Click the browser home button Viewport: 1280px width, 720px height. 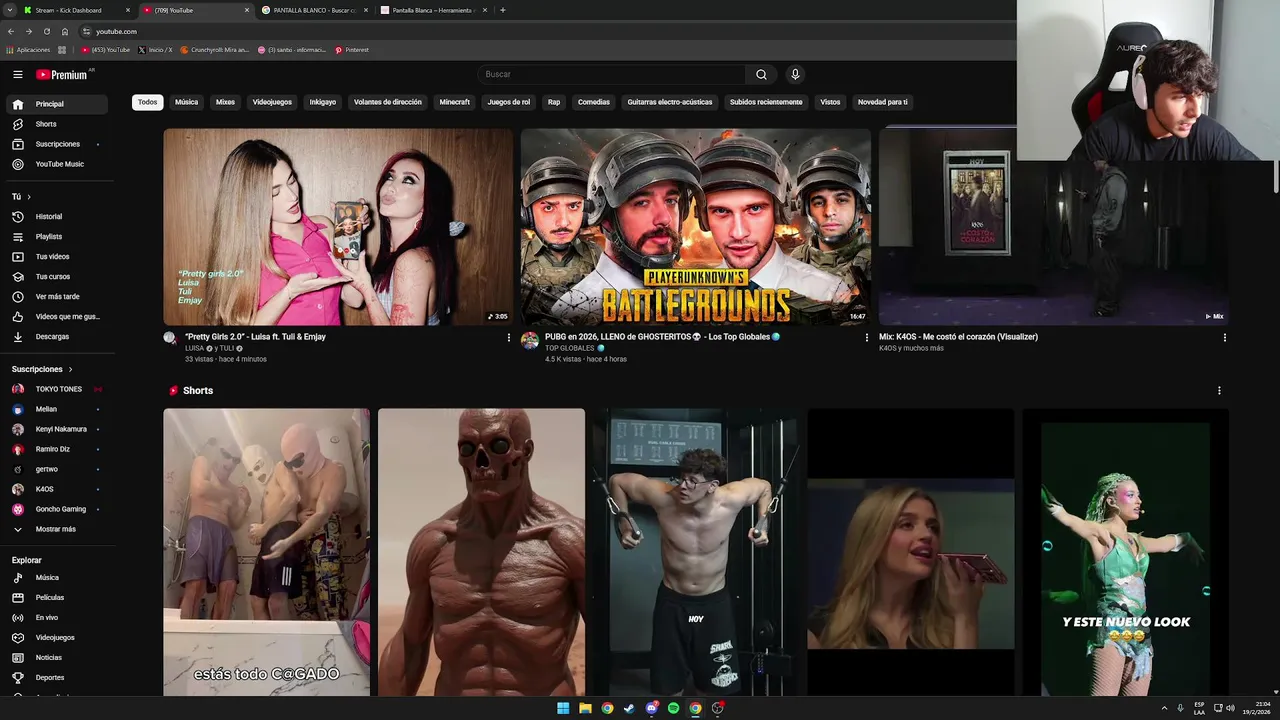click(x=65, y=31)
